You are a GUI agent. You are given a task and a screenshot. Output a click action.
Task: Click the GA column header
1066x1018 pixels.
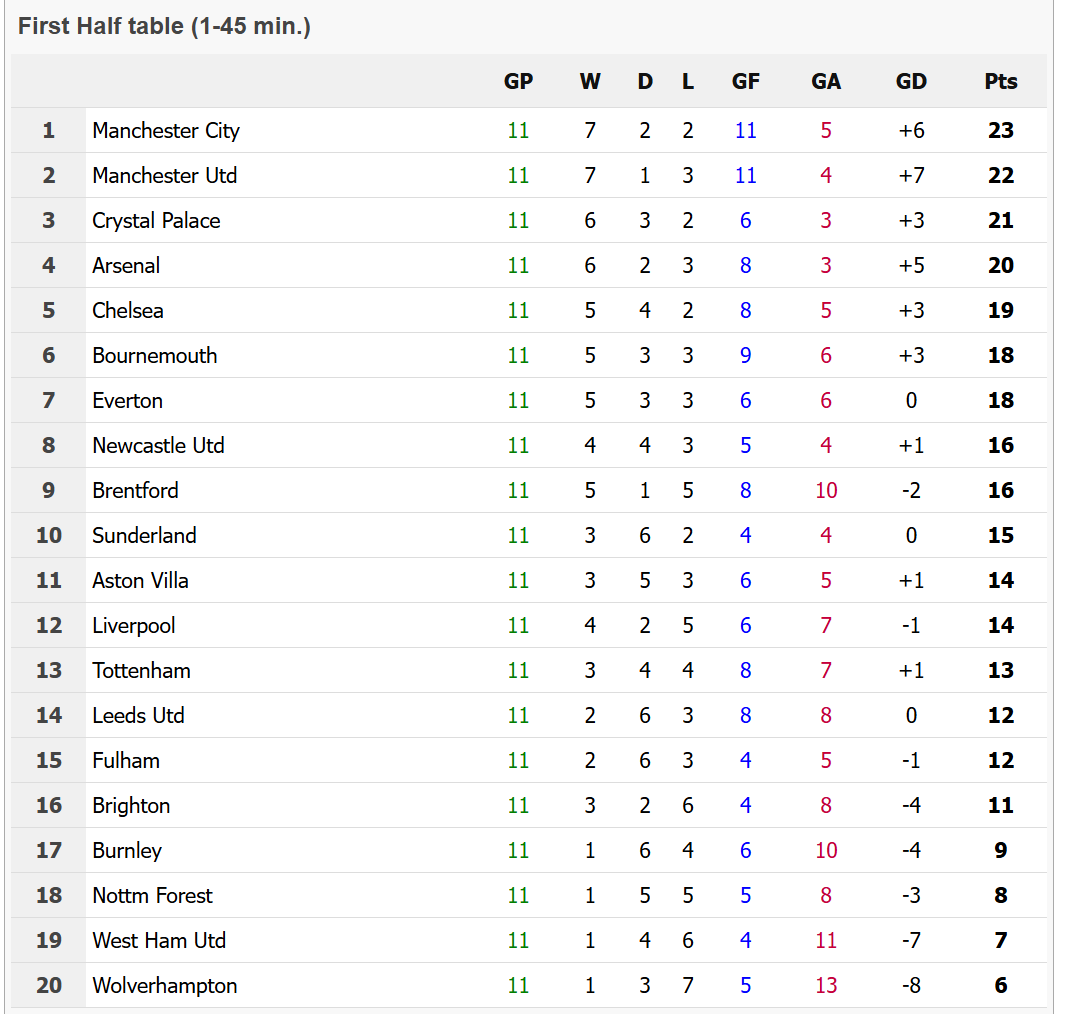[825, 82]
